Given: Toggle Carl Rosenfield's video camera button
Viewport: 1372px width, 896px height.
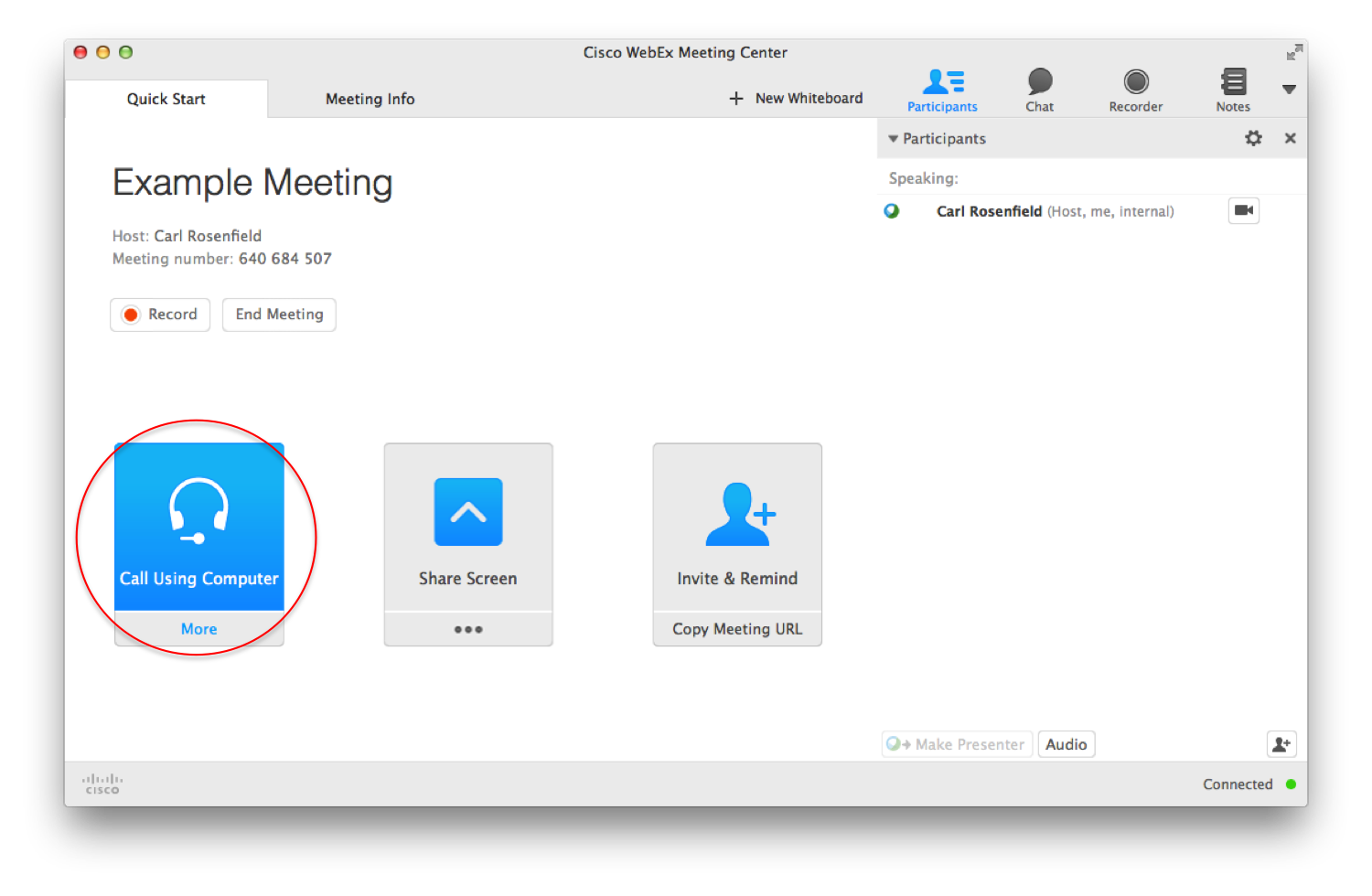Looking at the screenshot, I should coord(1244,210).
